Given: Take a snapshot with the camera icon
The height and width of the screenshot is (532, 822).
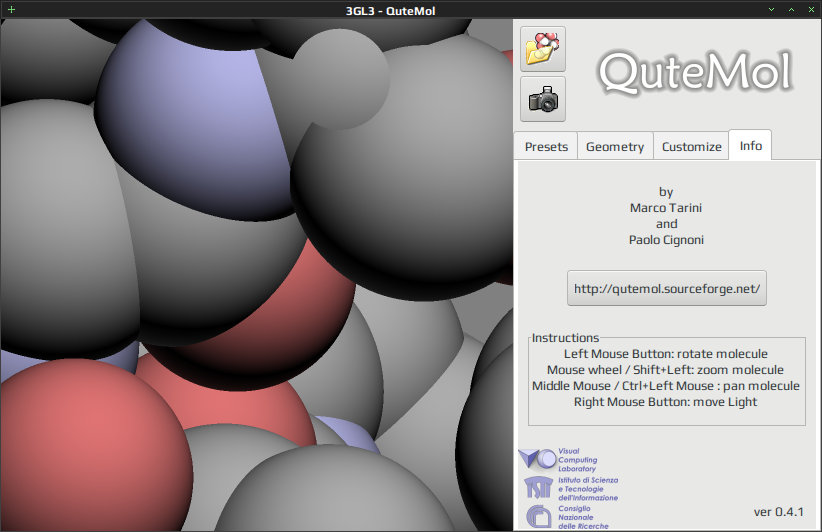Looking at the screenshot, I should [x=543, y=99].
